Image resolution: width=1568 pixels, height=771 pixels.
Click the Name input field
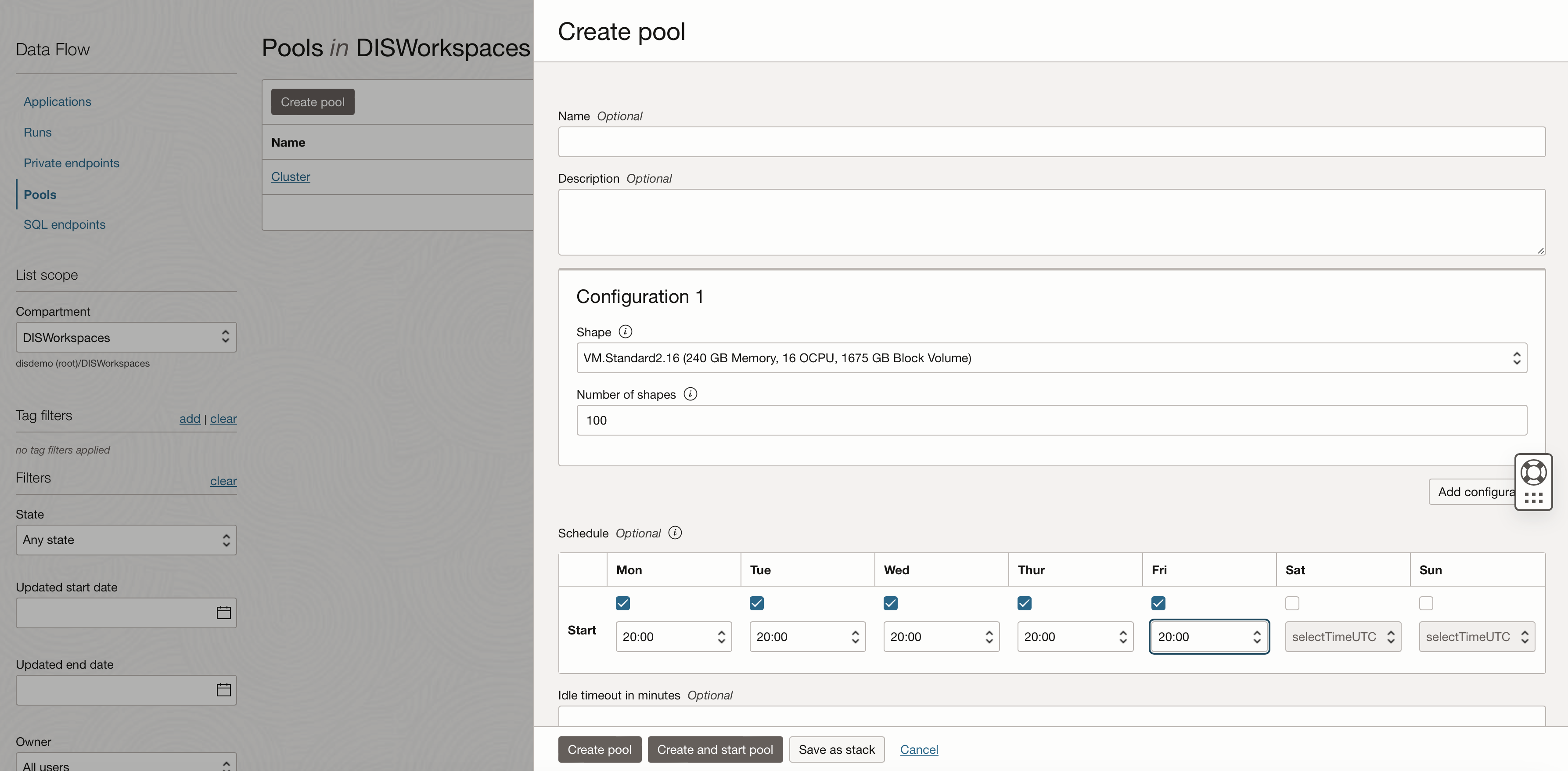click(x=1050, y=141)
